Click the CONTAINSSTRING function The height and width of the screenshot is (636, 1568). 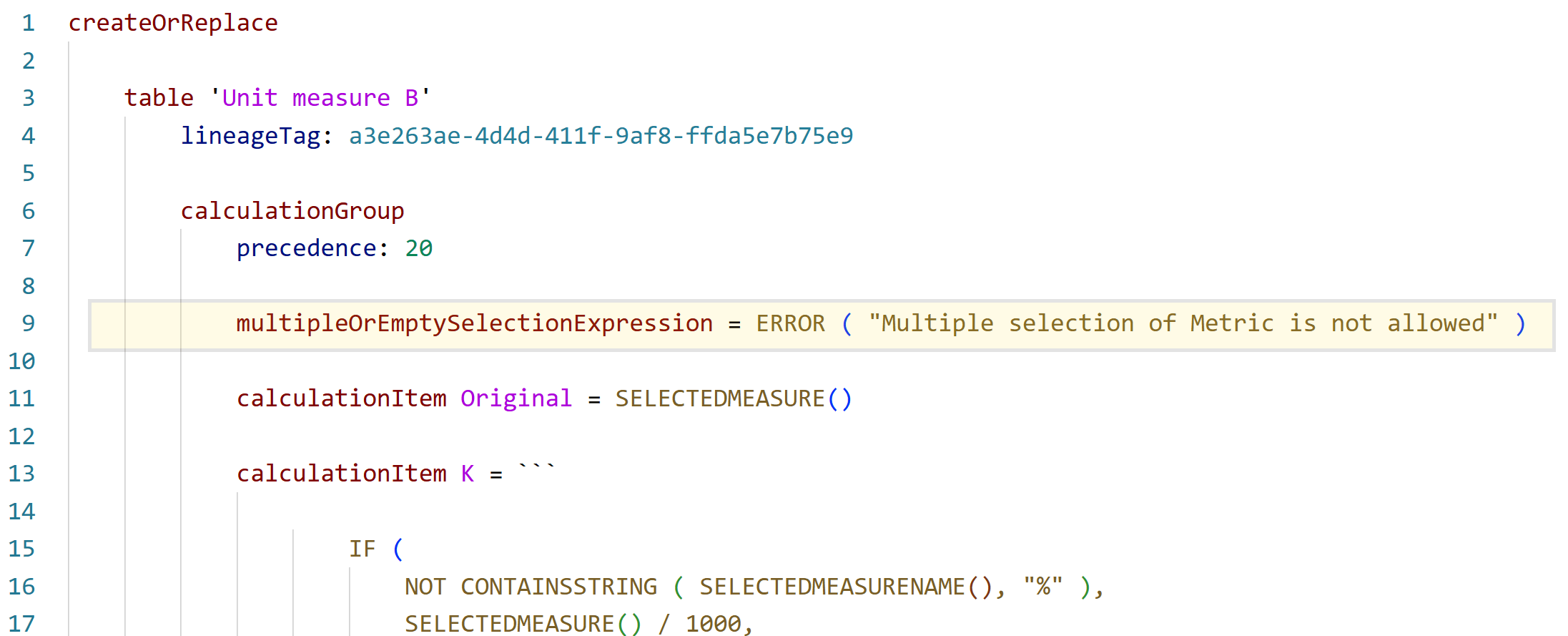pyautogui.click(x=559, y=587)
